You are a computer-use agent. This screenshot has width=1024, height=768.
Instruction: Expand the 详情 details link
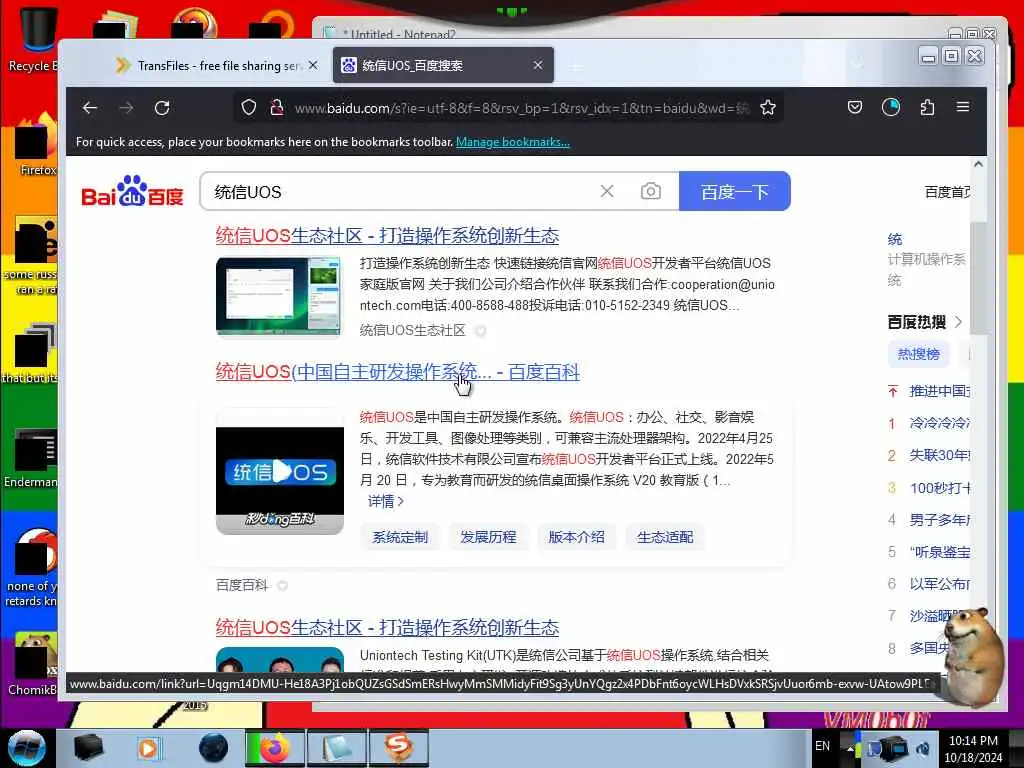[x=386, y=501]
